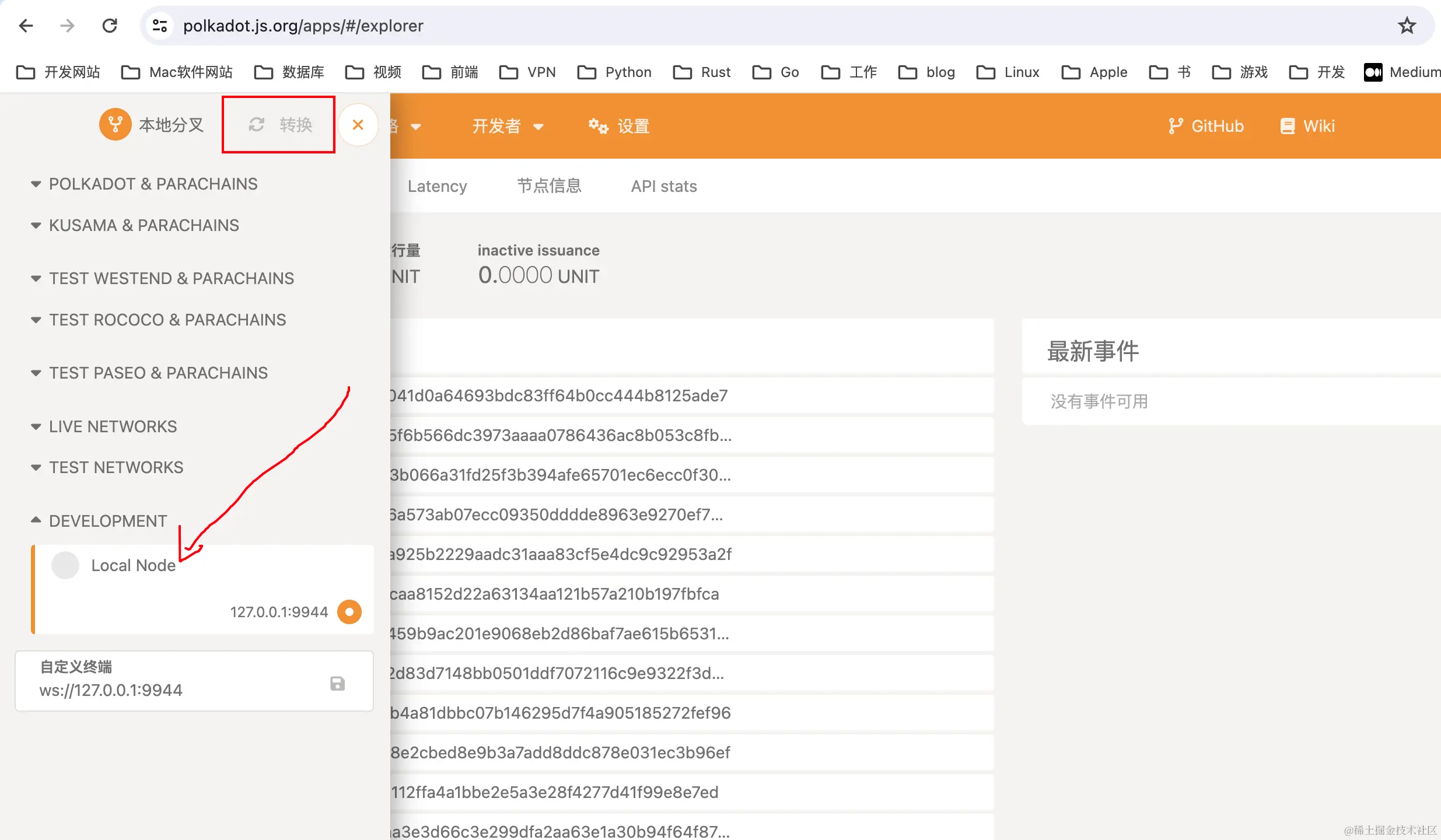Select the Local Node entry
1441x840 pixels.
[133, 565]
